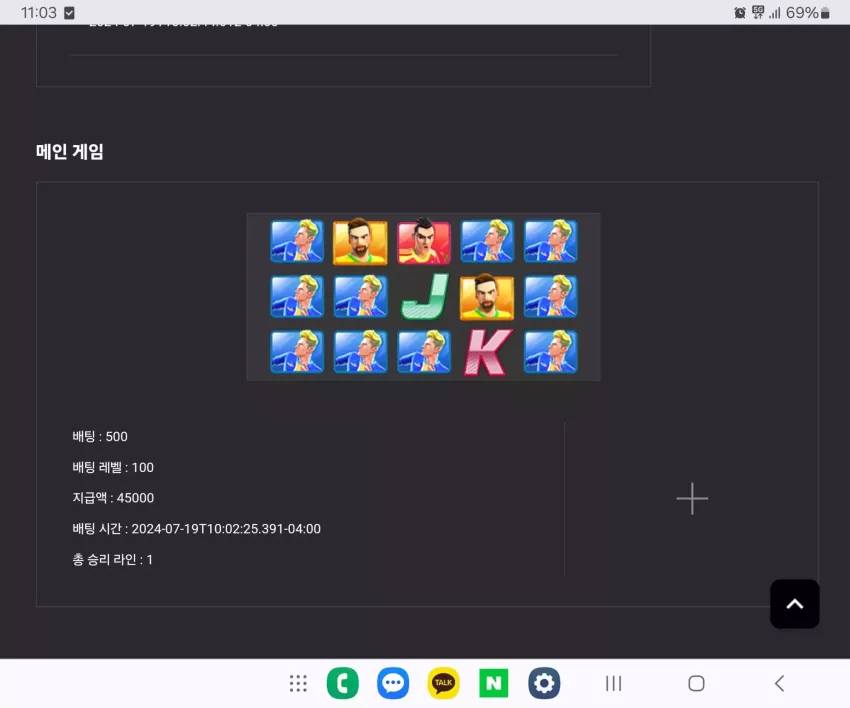Open the KakaoTalk app icon
This screenshot has width=850, height=708.
tap(443, 683)
